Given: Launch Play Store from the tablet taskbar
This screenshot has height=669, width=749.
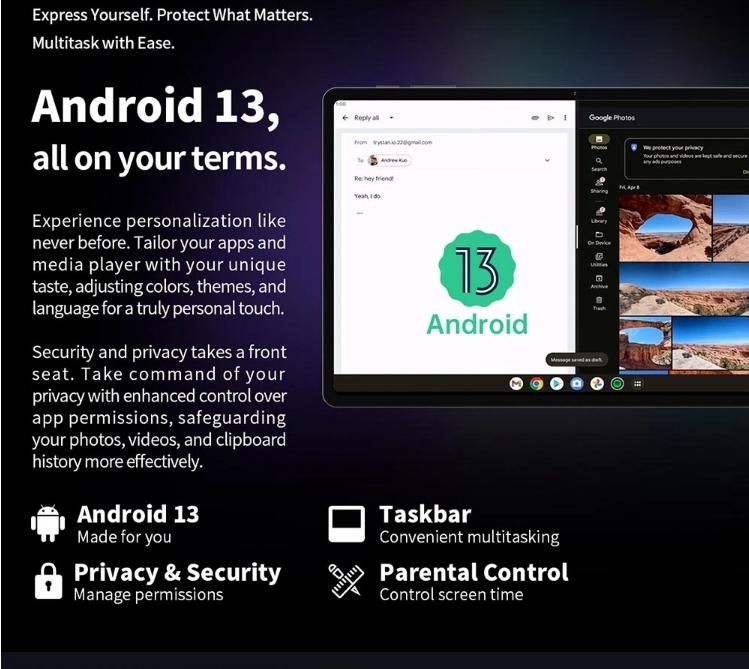Looking at the screenshot, I should pos(556,383).
